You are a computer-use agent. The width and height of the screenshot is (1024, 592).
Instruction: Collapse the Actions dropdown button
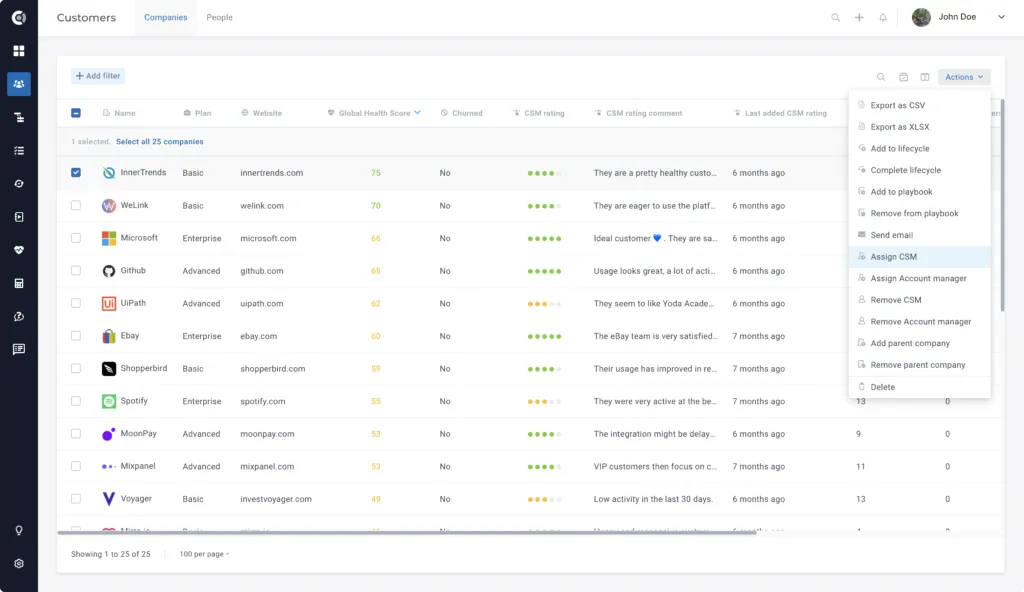pos(964,77)
